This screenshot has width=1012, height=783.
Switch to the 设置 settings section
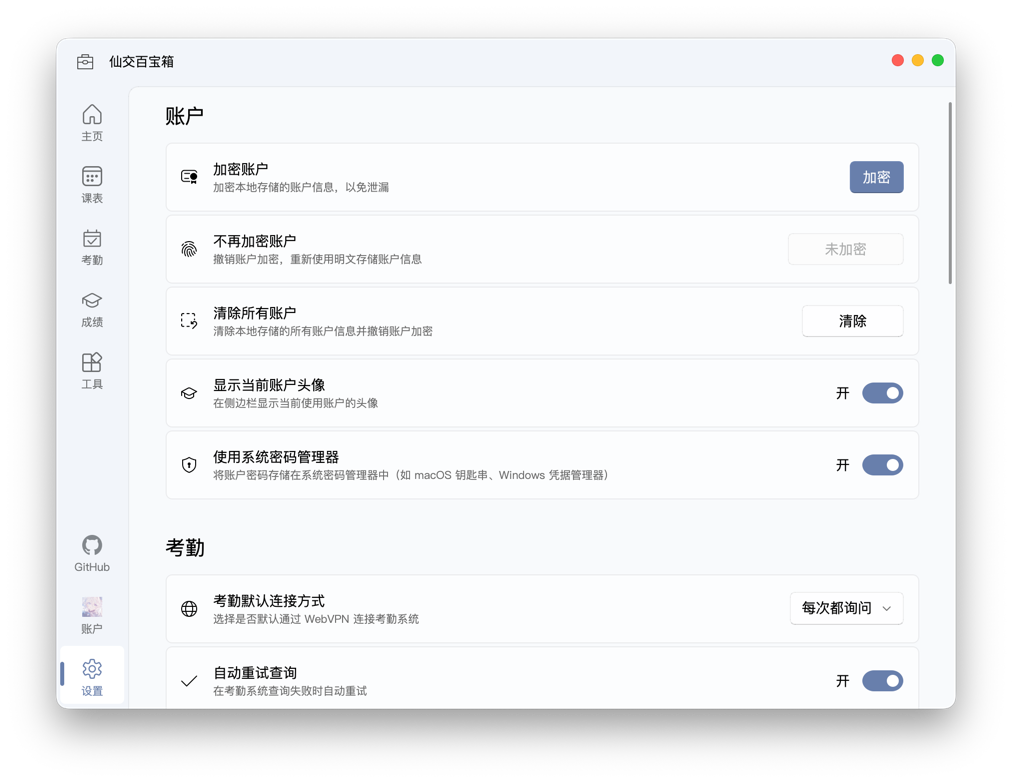(x=91, y=677)
